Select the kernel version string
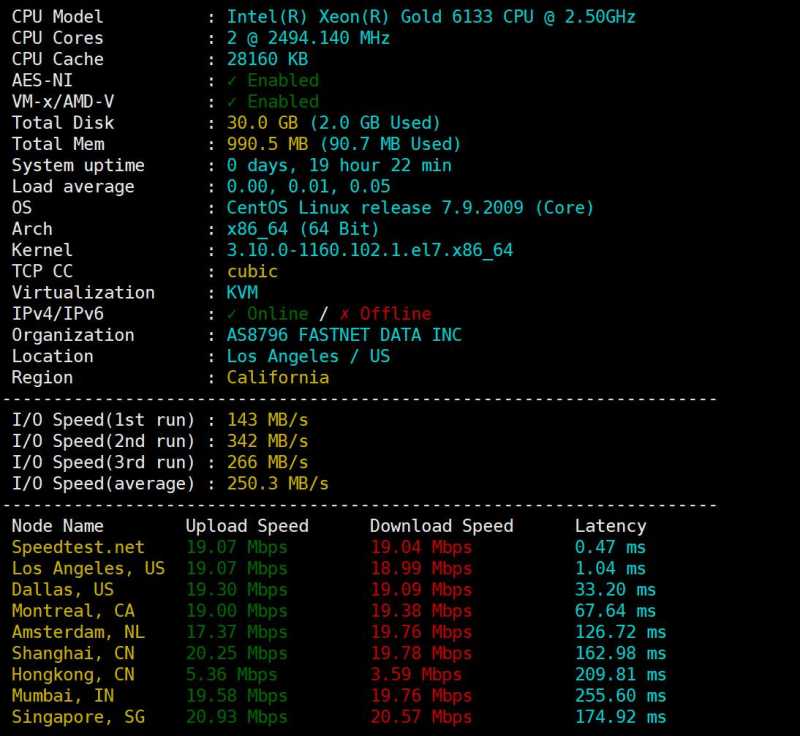800x736 pixels. coord(369,250)
